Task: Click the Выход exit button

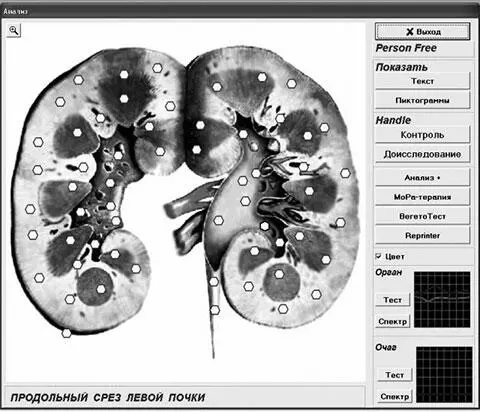Action: coord(423,32)
